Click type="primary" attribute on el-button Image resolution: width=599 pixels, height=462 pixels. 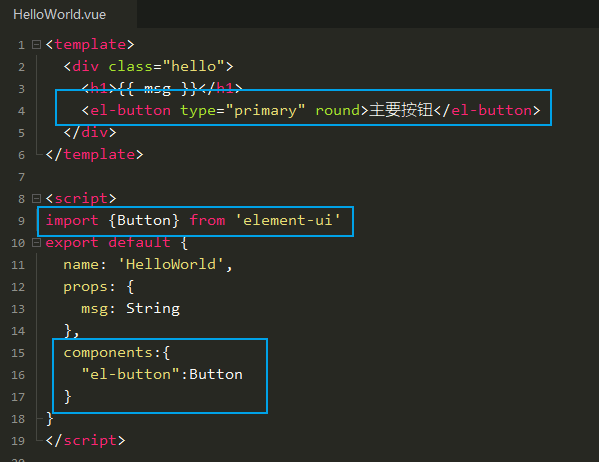coord(243,111)
